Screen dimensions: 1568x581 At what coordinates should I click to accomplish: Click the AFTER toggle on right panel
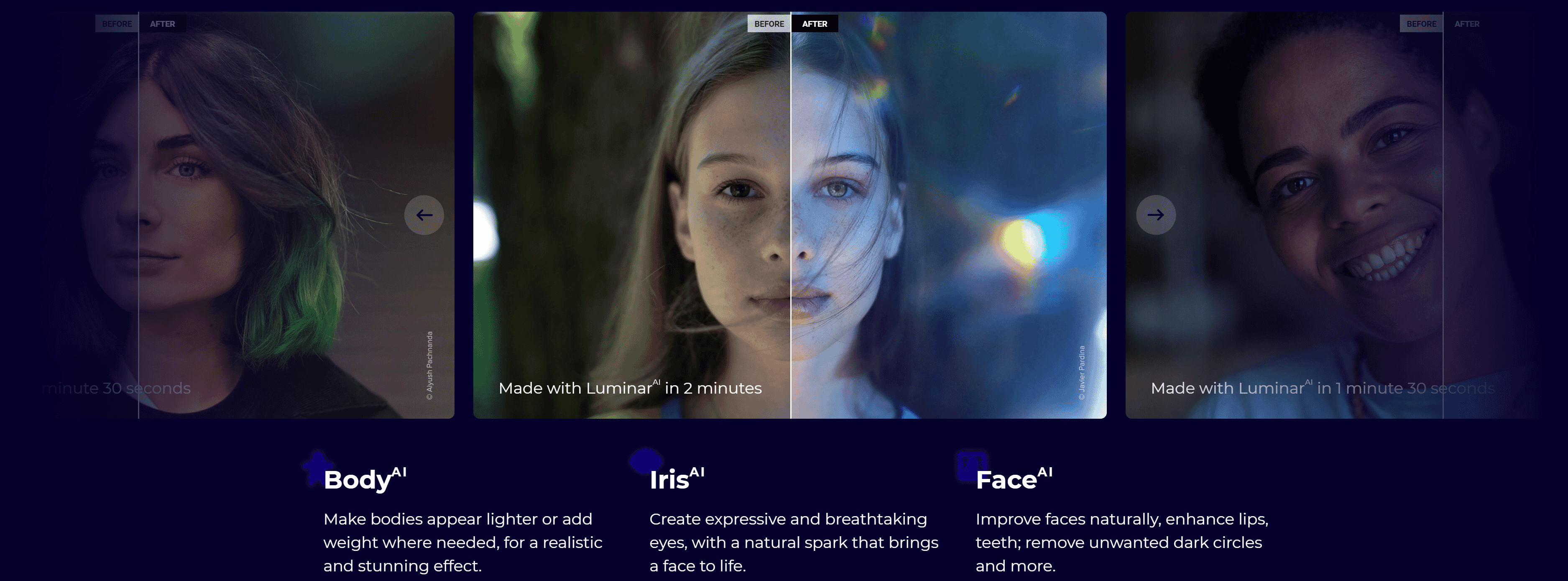tap(1465, 23)
